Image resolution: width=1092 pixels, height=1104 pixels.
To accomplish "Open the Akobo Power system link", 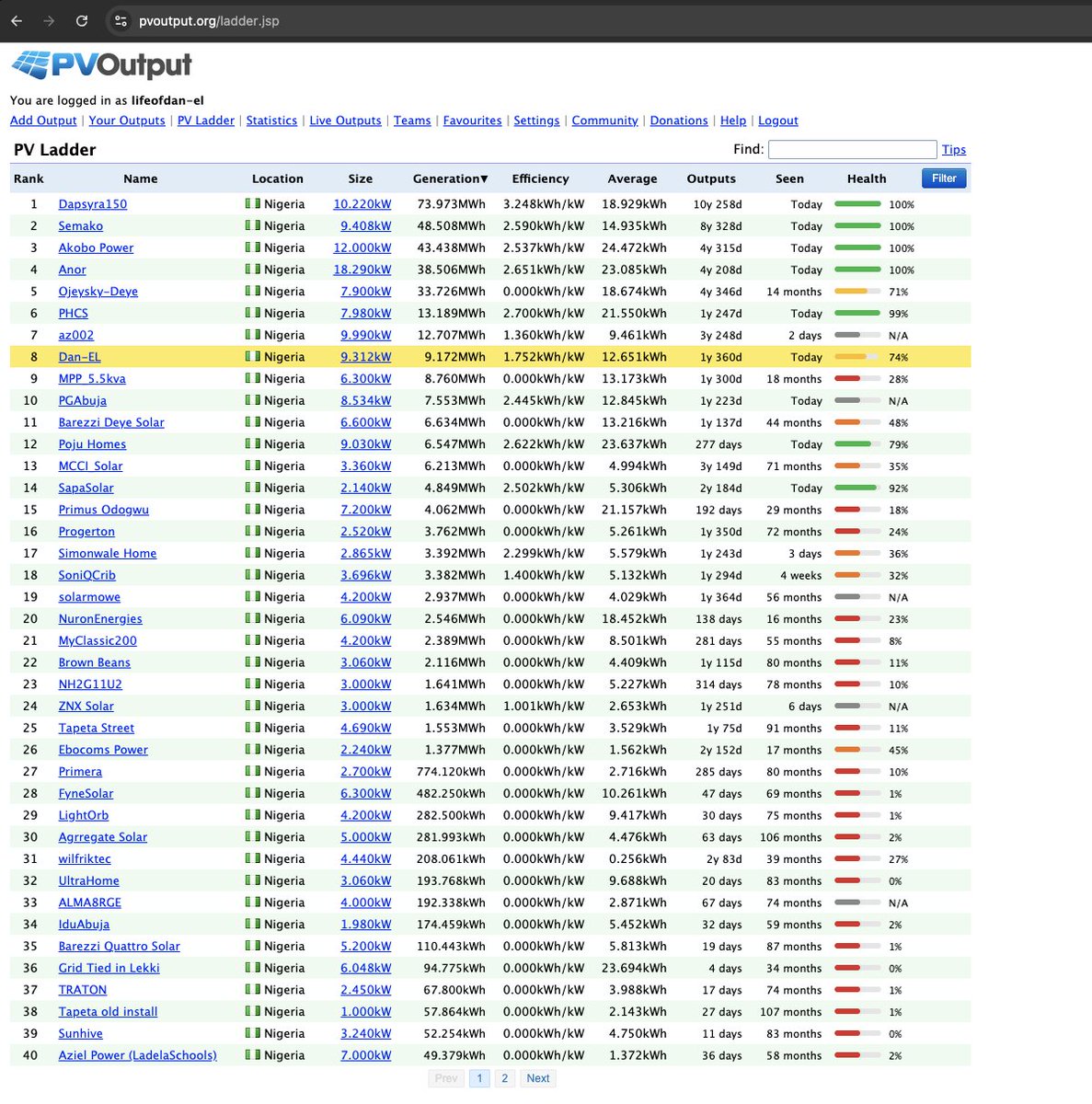I will [96, 247].
